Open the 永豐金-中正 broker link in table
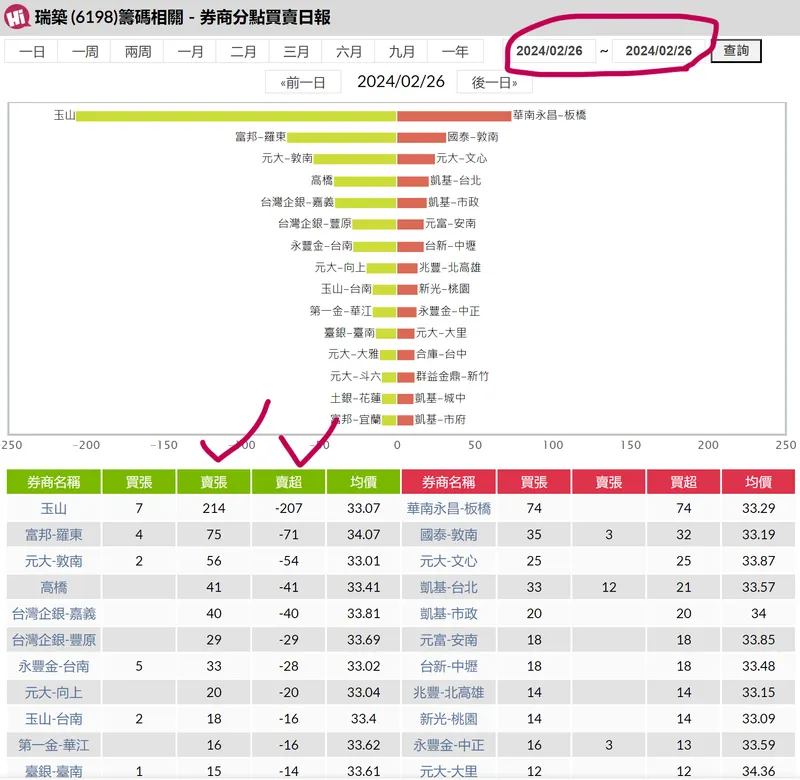Viewport: 800px width, 780px height. coord(448,745)
